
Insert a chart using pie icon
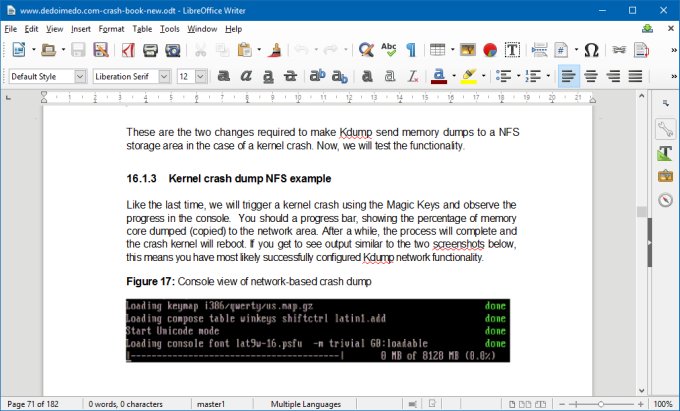(x=490, y=49)
